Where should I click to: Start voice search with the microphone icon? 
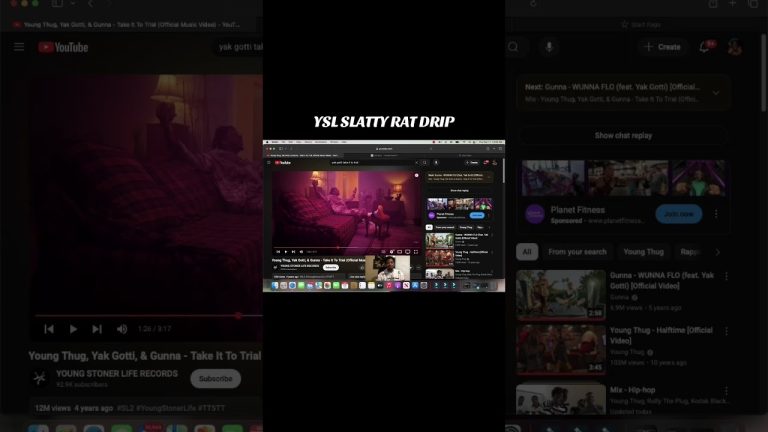(549, 47)
